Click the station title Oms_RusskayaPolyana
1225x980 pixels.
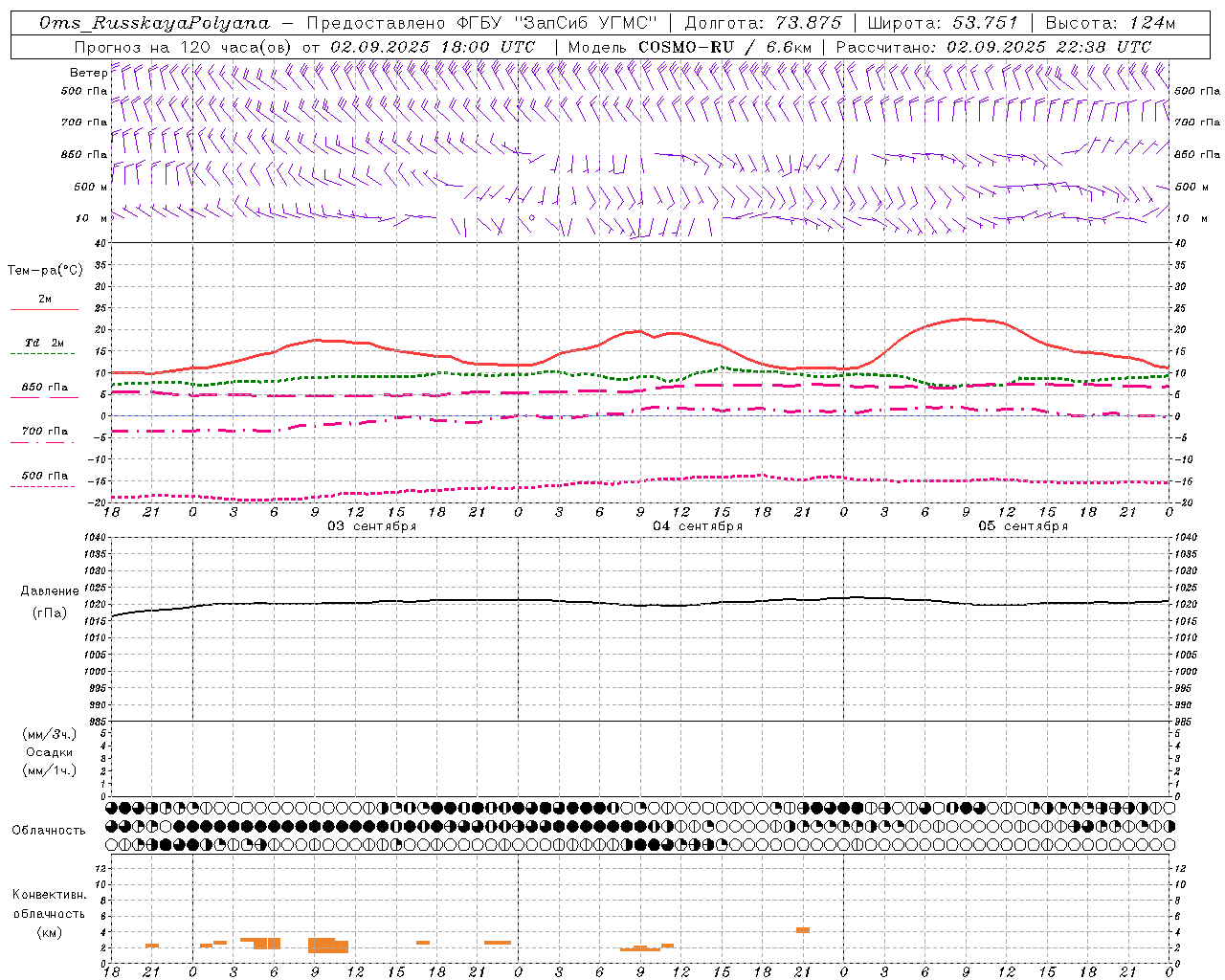click(155, 23)
